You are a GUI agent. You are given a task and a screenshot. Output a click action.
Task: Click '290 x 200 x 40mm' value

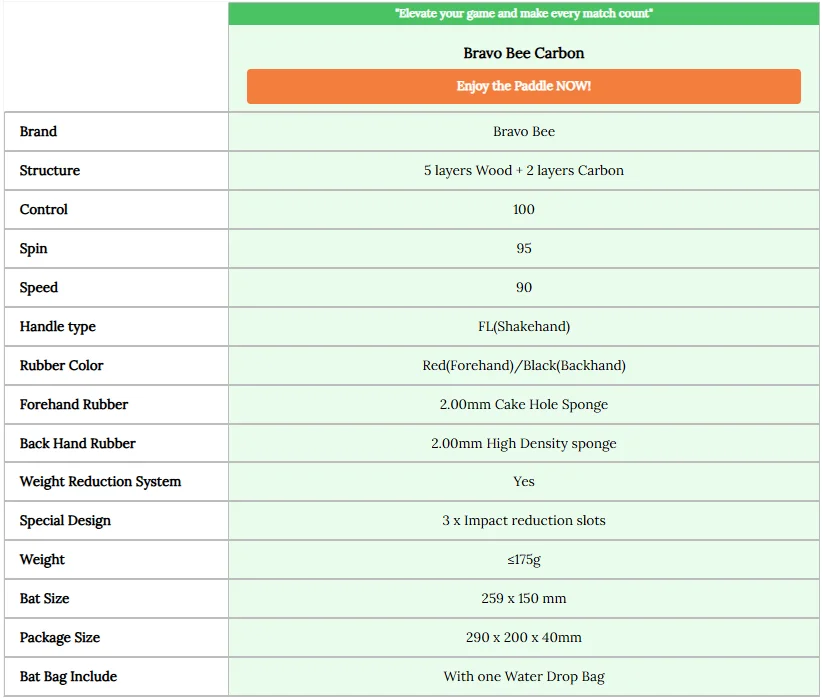click(x=524, y=637)
